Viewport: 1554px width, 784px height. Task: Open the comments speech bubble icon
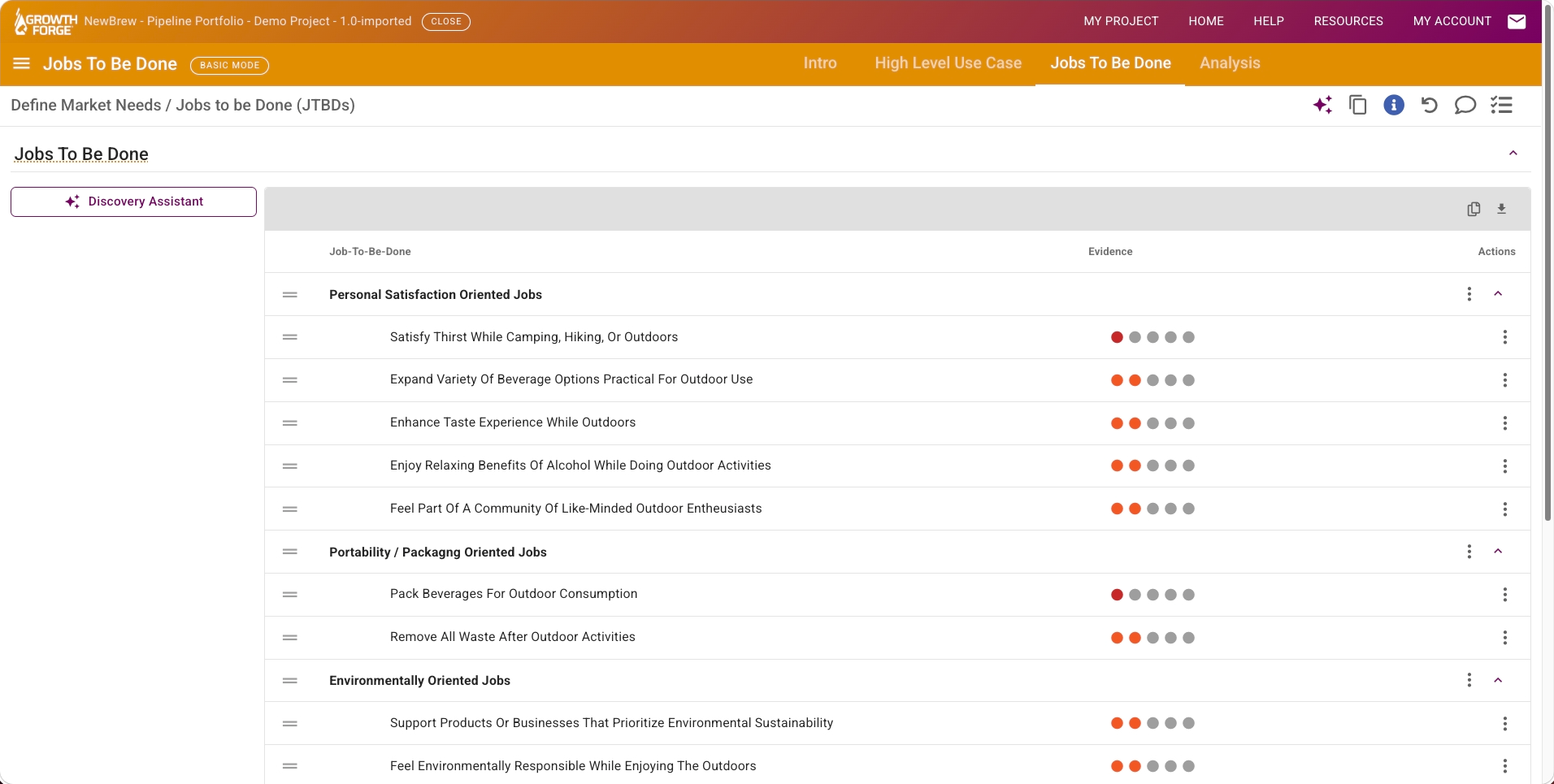point(1465,105)
